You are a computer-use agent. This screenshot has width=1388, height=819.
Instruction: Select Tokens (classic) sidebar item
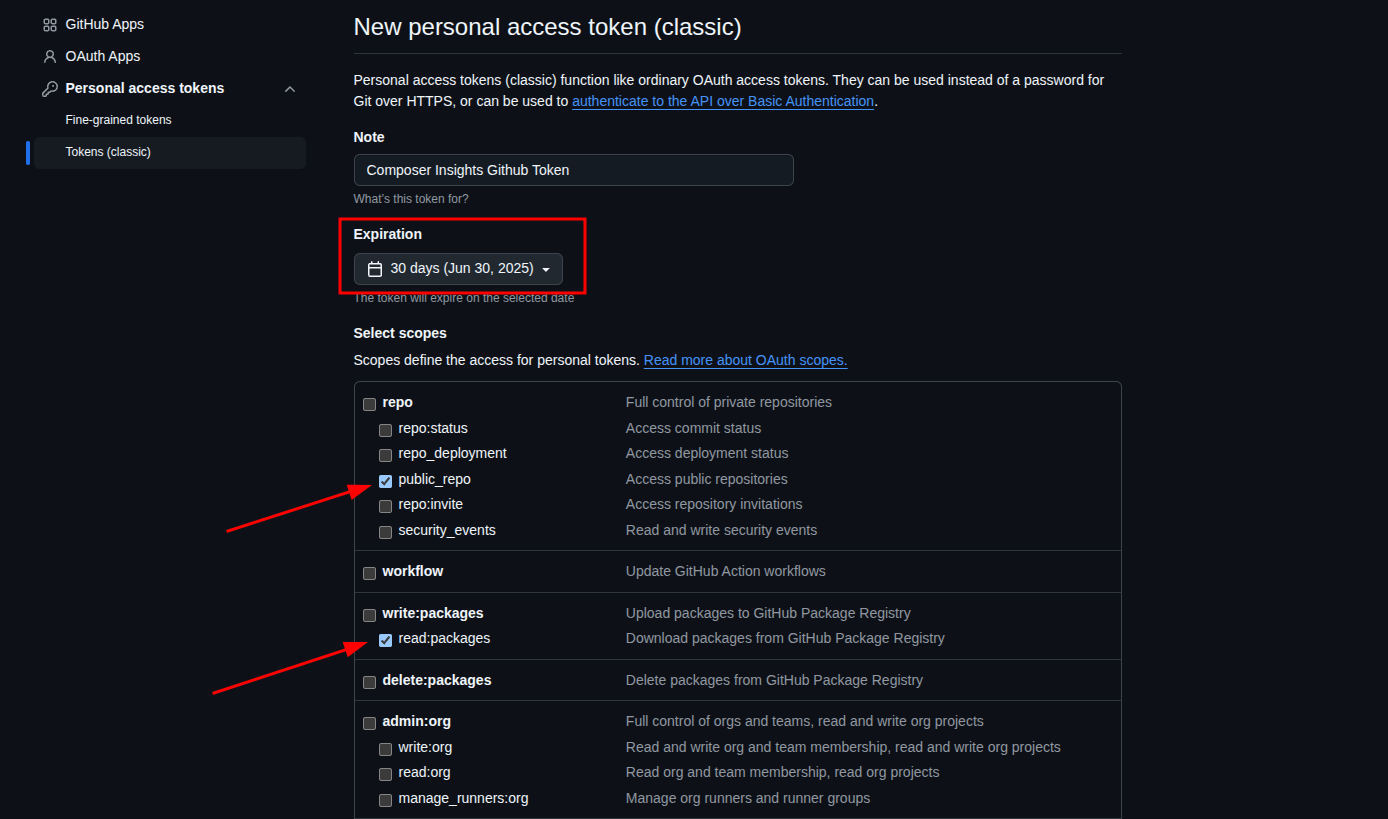coord(108,152)
